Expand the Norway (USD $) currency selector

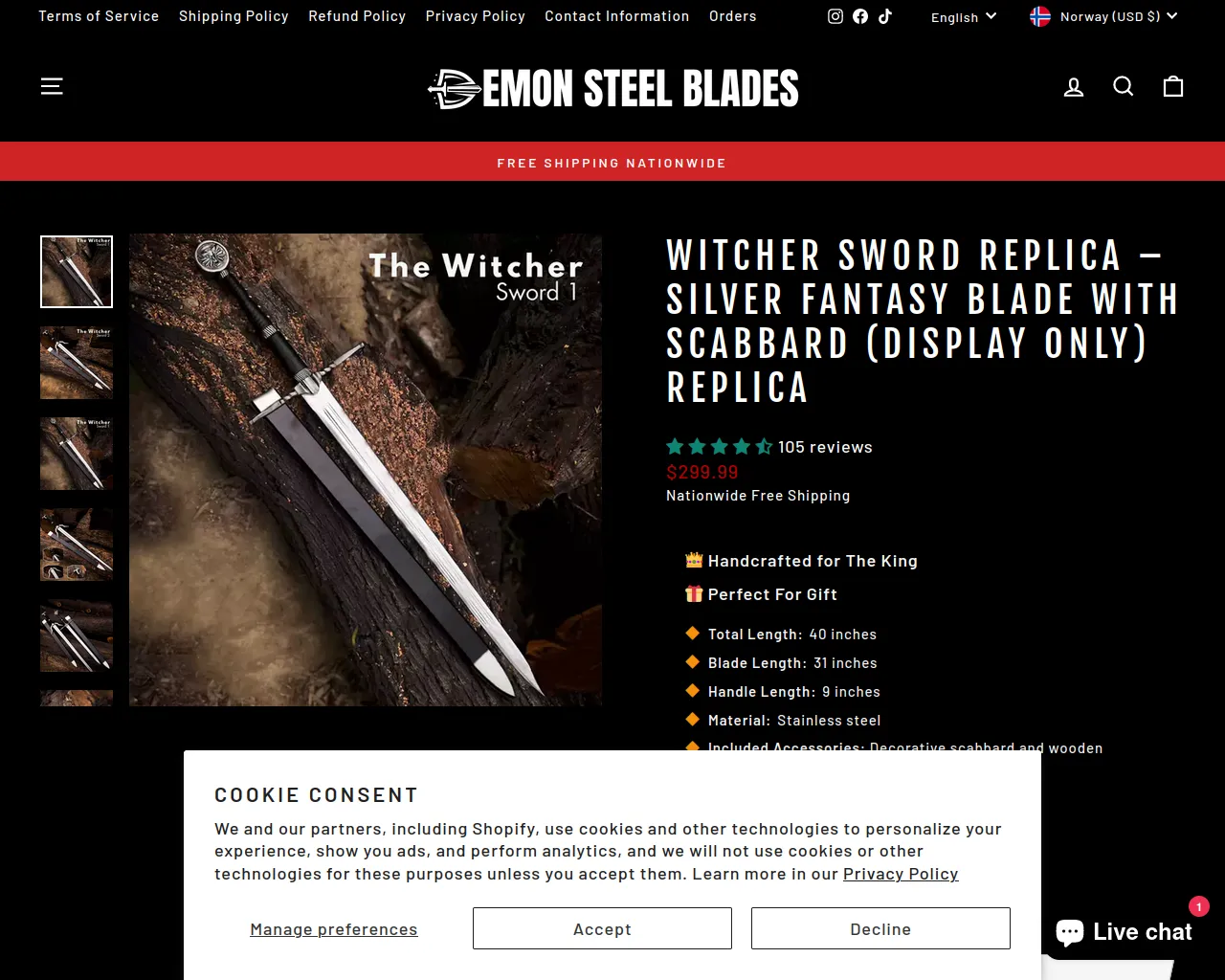point(1103,16)
